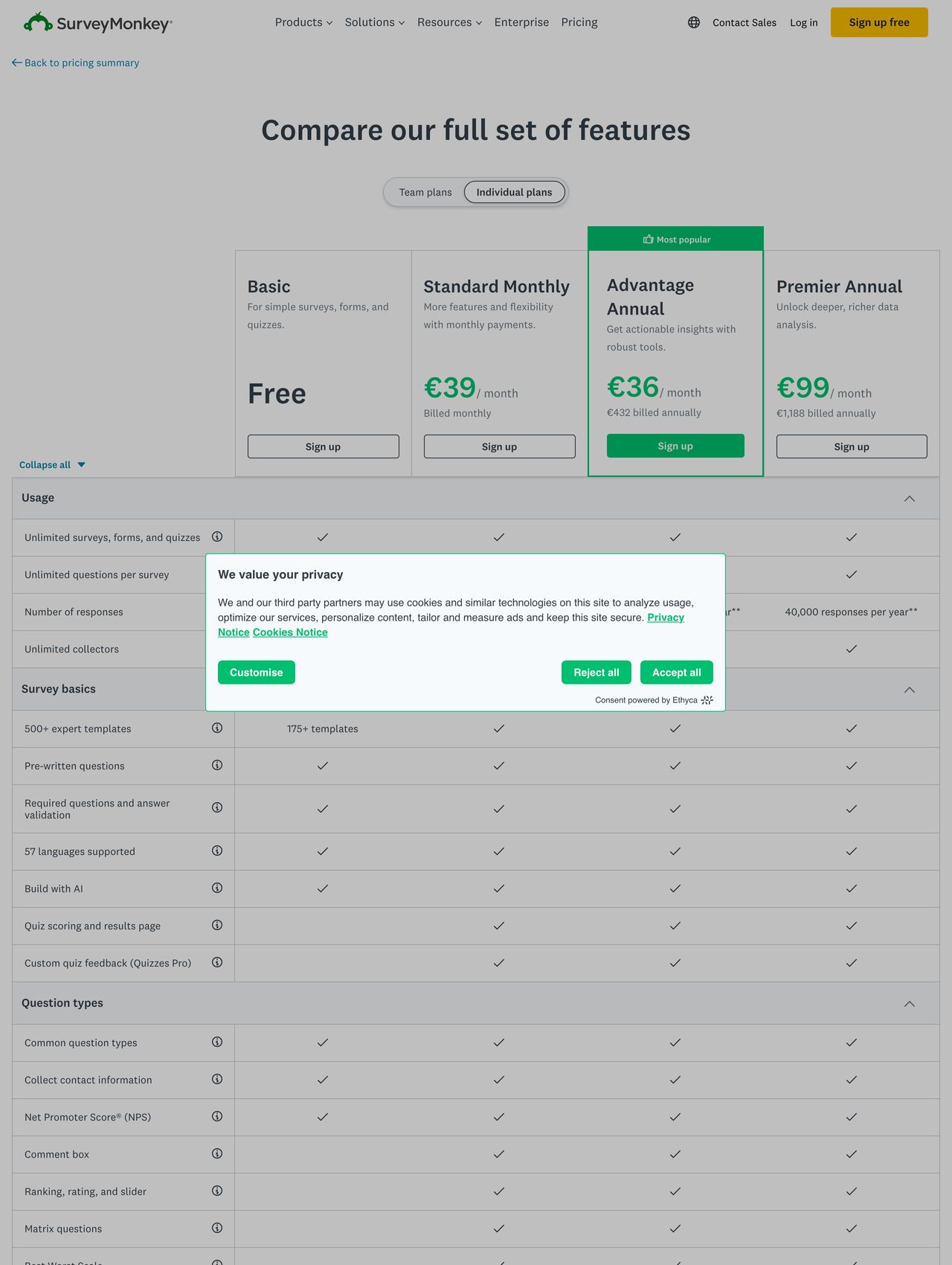Go back to pricing summary

click(75, 63)
